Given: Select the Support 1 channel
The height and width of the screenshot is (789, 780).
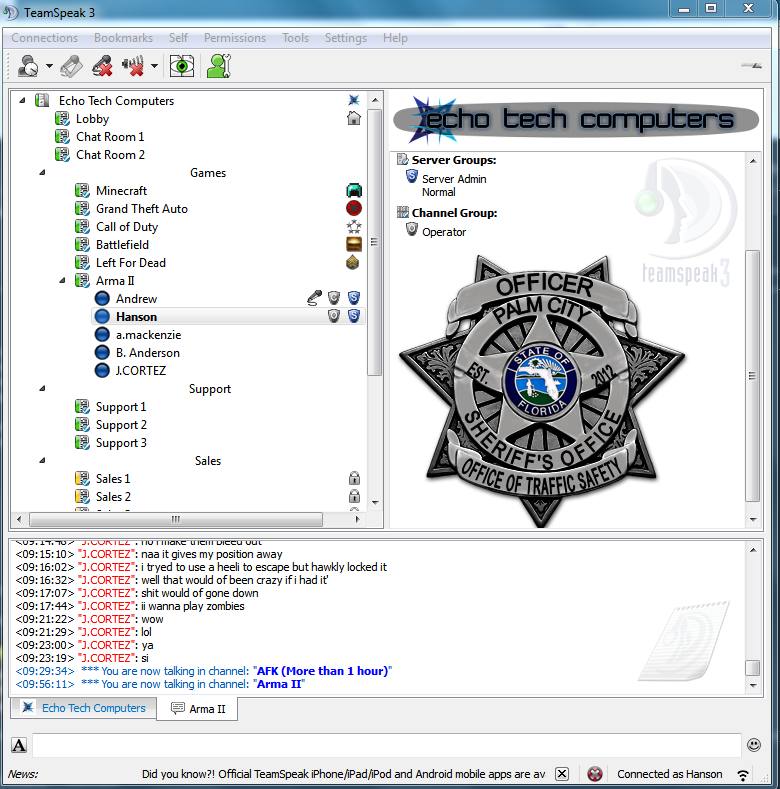Looking at the screenshot, I should click(x=121, y=407).
